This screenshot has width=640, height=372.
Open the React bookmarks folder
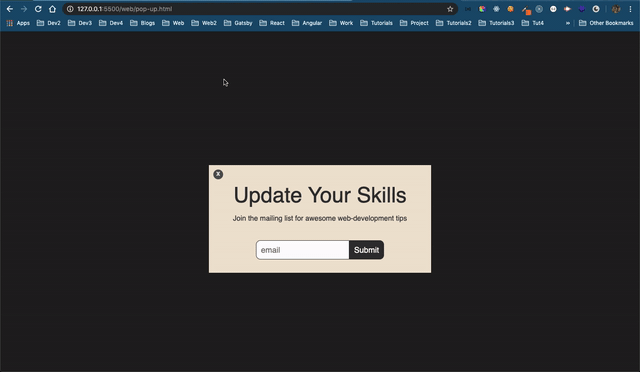[x=272, y=23]
